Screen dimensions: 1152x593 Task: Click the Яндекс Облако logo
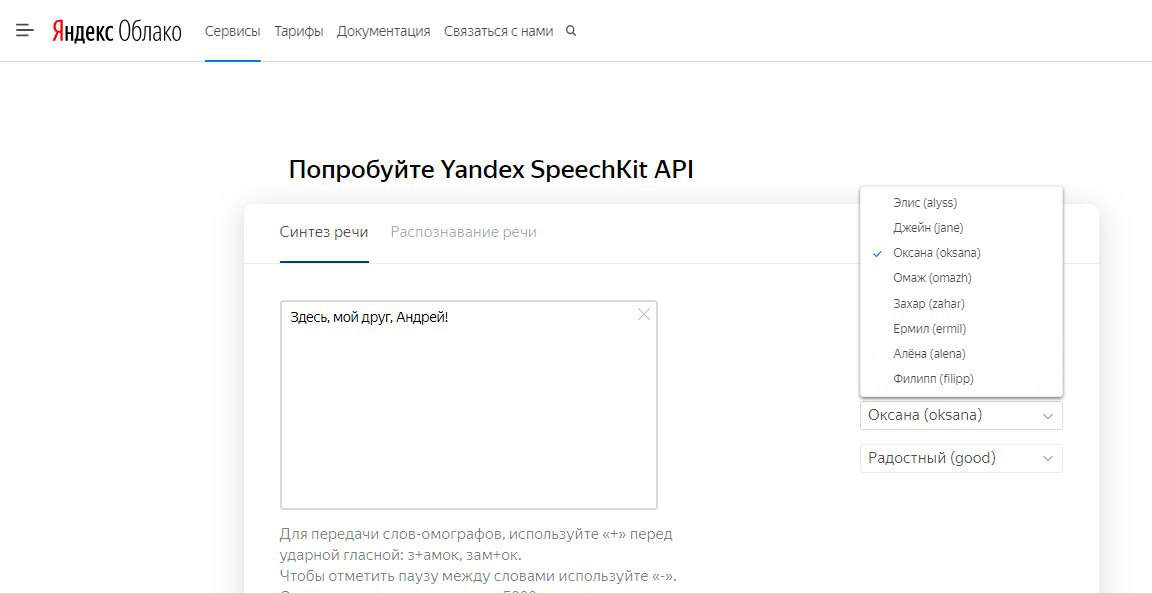click(116, 32)
